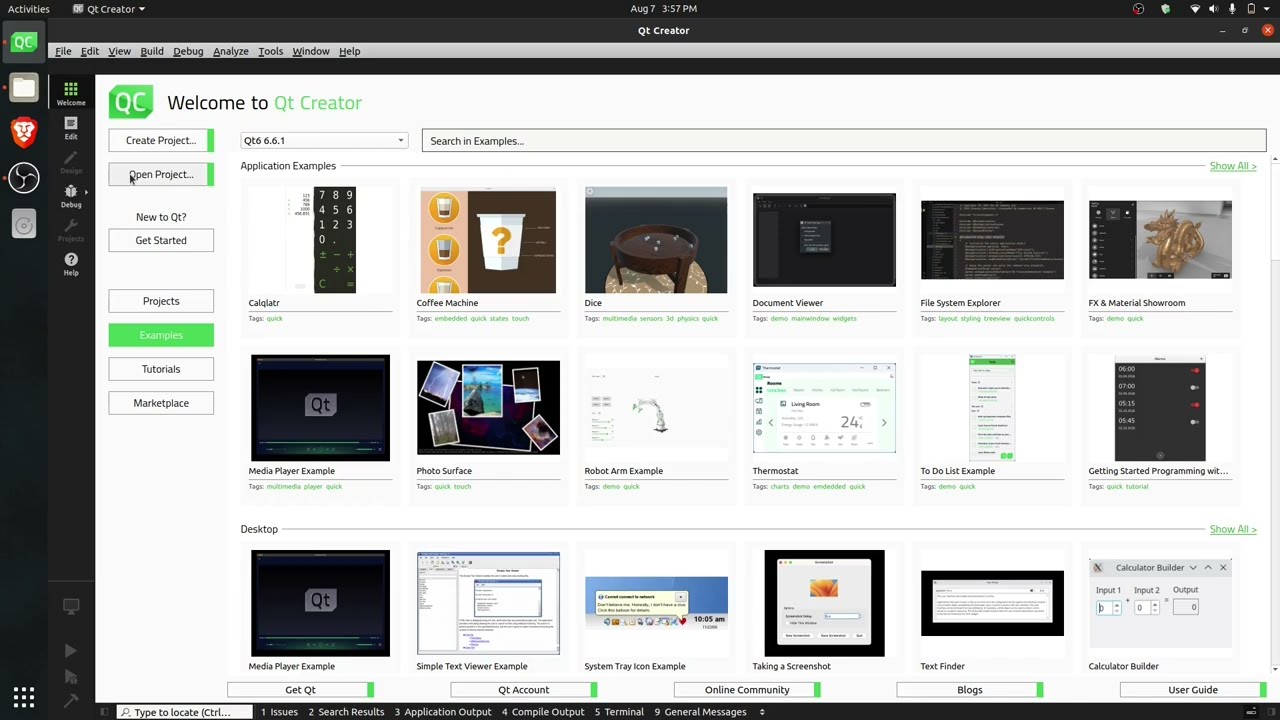Image resolution: width=1280 pixels, height=720 pixels.
Task: Open Online Community link button
Action: tap(747, 690)
